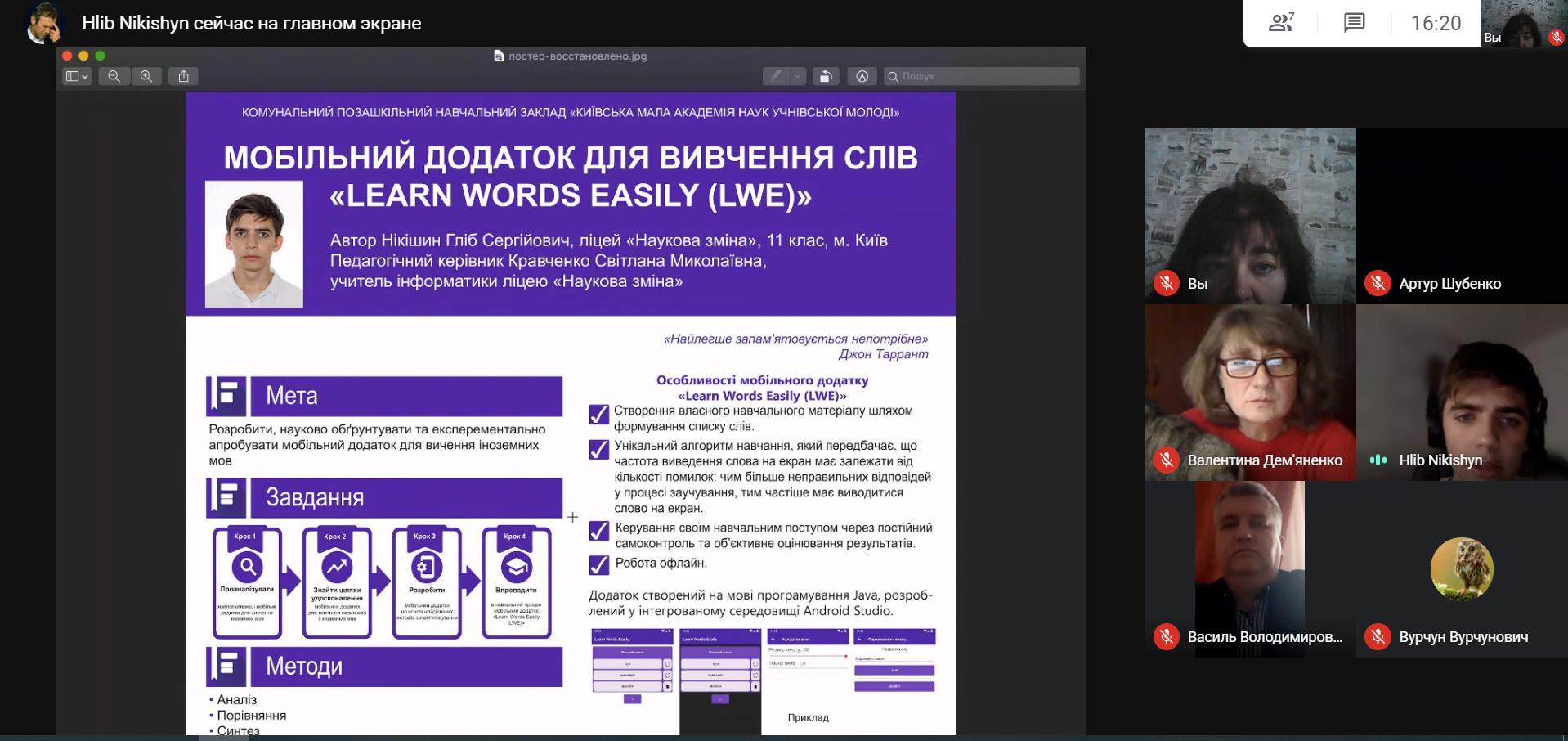The image size is (1568, 741).
Task: Click muted mic icon beside Валентина Дем'яненко
Action: [x=1167, y=460]
